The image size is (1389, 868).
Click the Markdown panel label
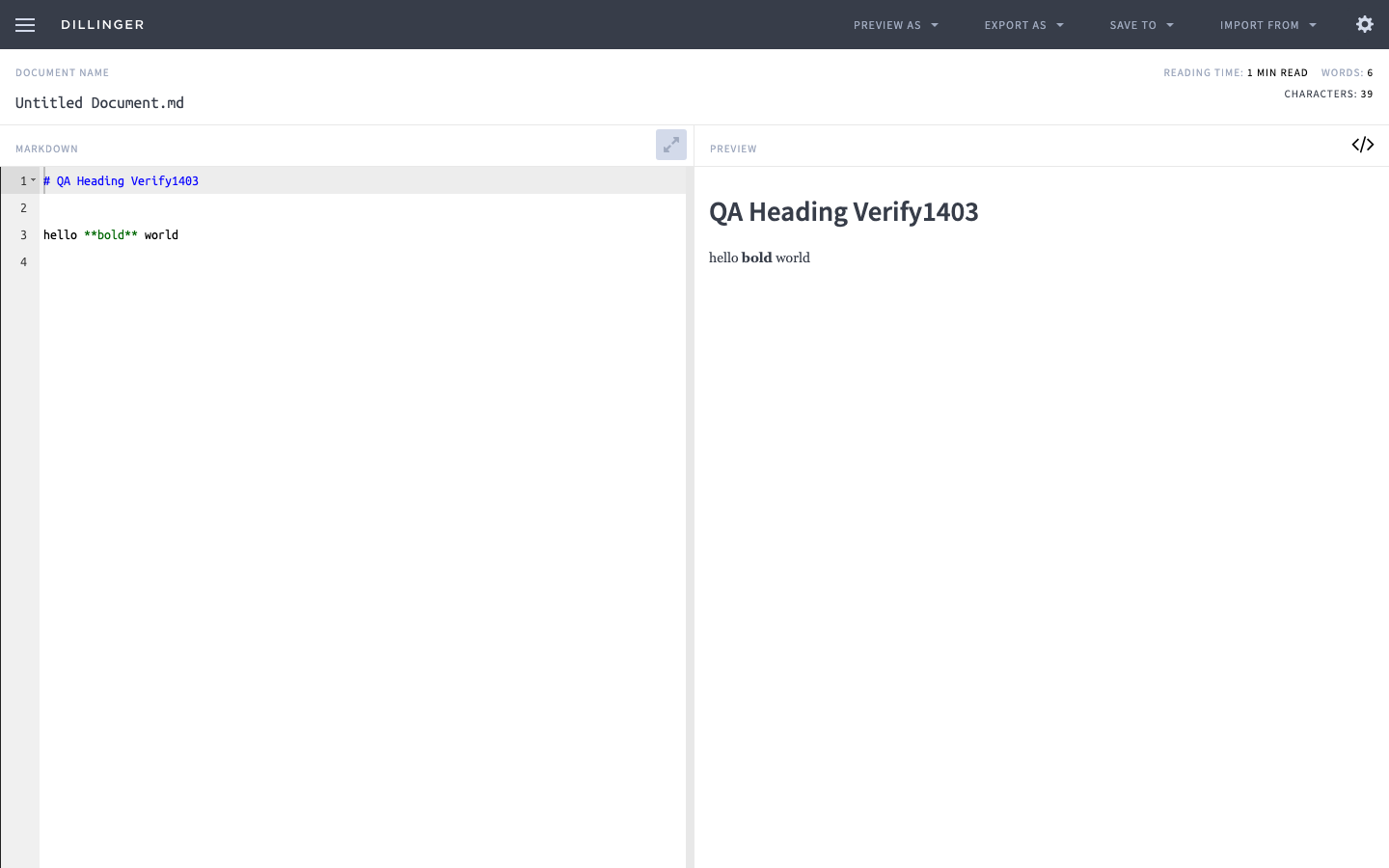coord(46,149)
